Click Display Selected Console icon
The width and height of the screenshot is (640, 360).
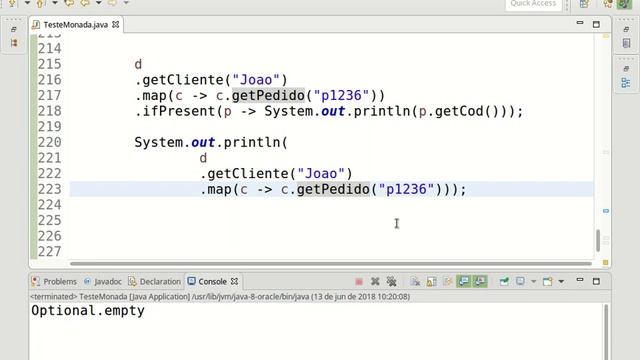520,282
